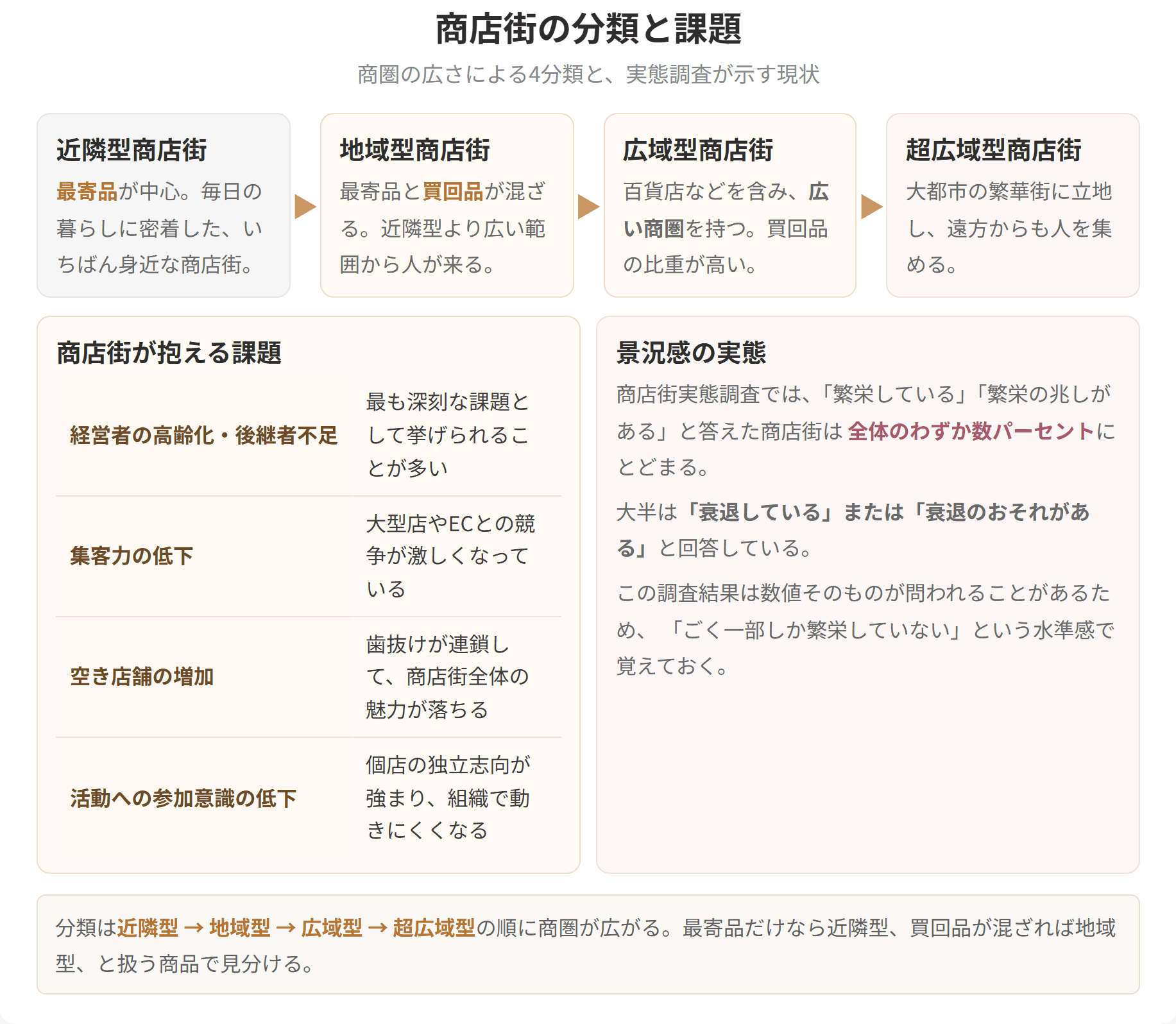Click the table cell 集客力の低下

coord(203,556)
